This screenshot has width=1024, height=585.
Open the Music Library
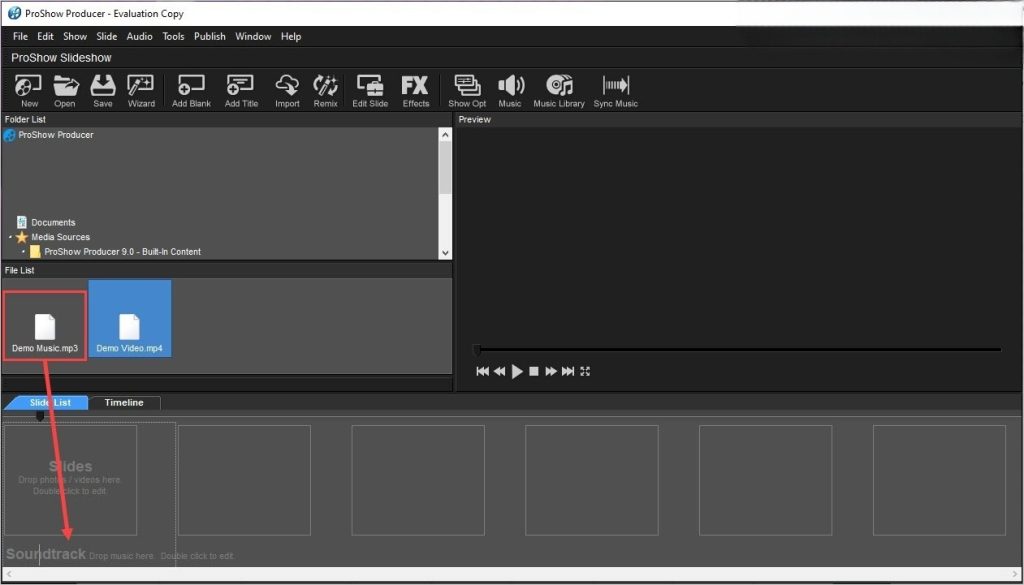(x=558, y=89)
